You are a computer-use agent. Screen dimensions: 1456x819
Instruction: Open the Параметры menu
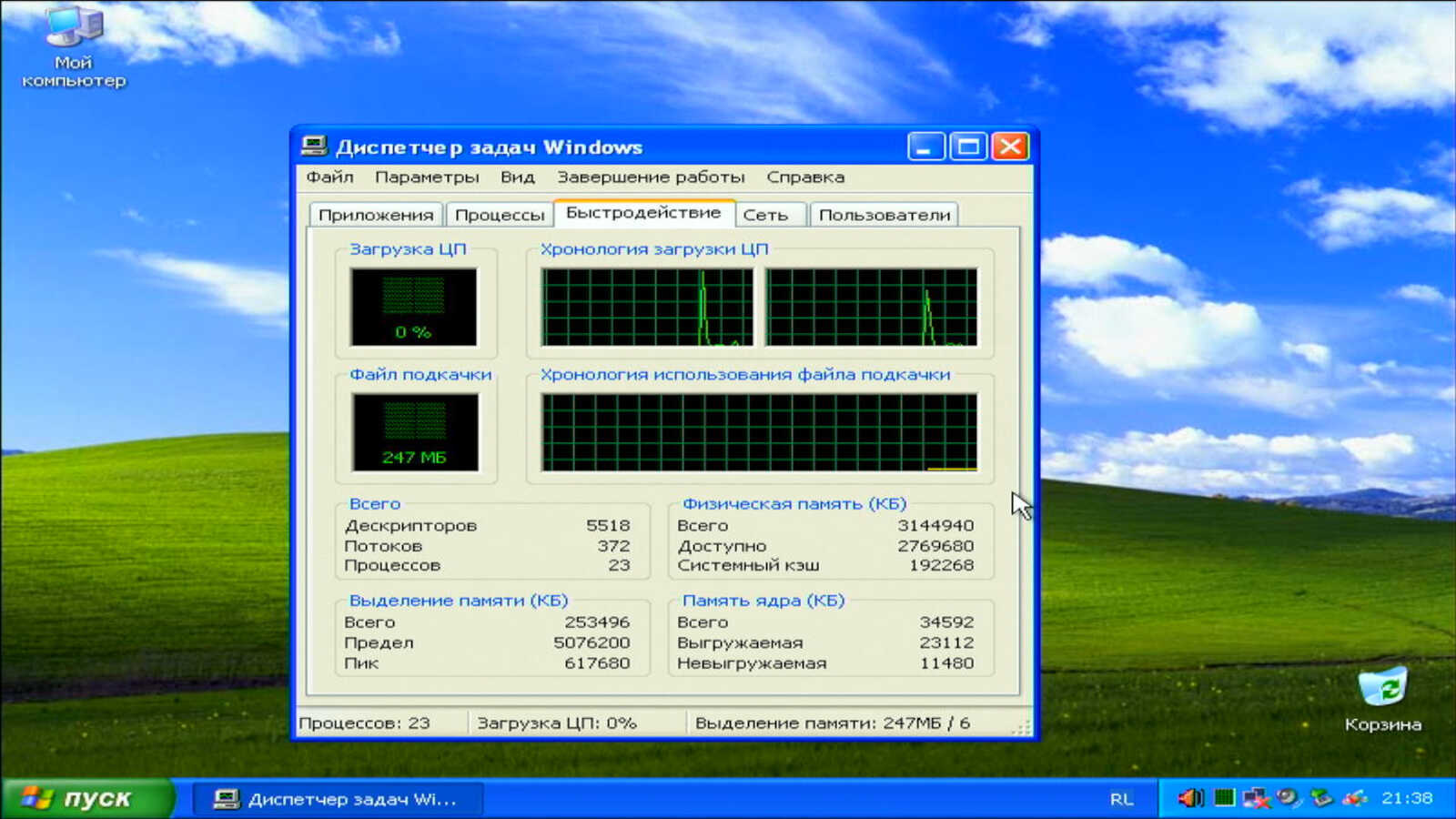(427, 177)
